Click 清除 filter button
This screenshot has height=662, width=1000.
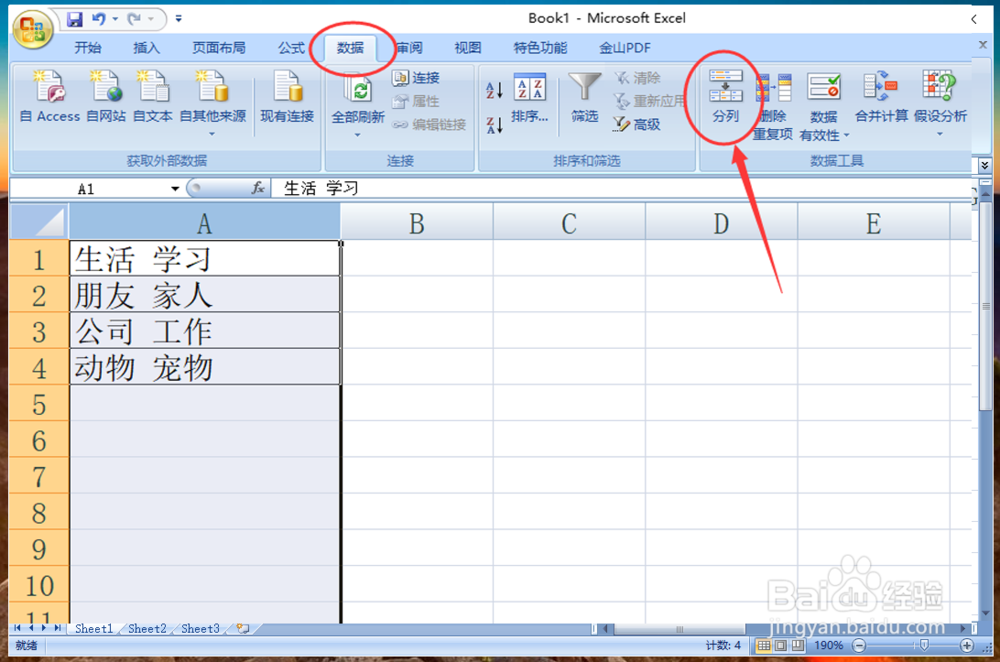(x=637, y=78)
